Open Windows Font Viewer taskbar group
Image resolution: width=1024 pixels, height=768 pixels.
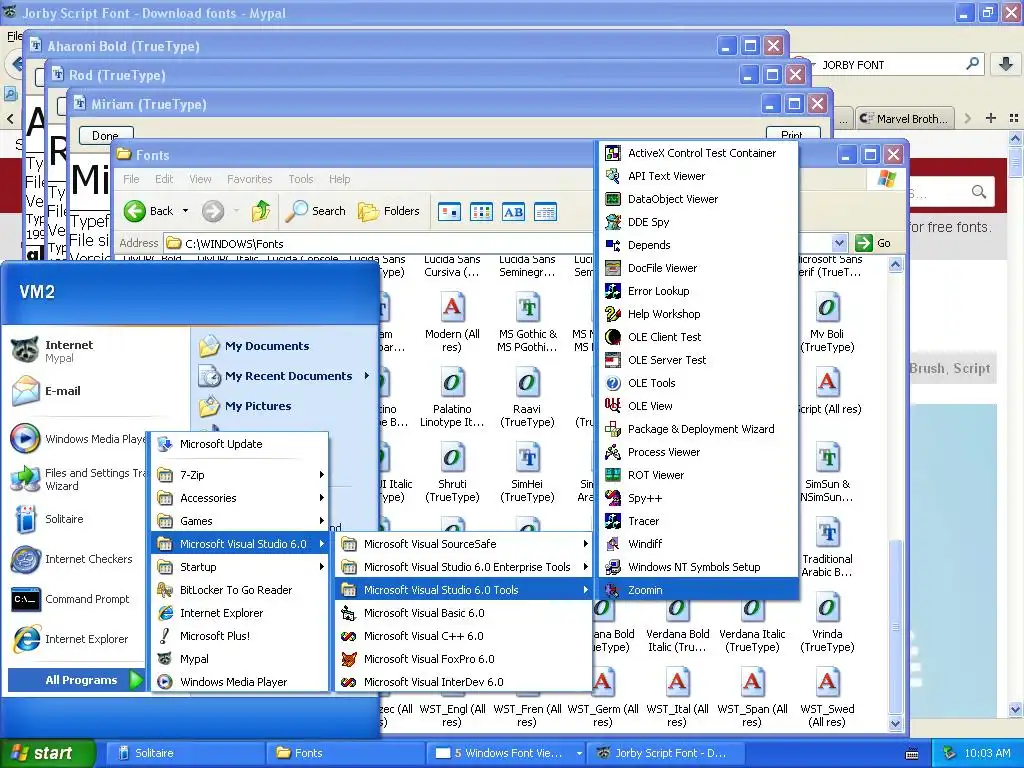pyautogui.click(x=506, y=753)
